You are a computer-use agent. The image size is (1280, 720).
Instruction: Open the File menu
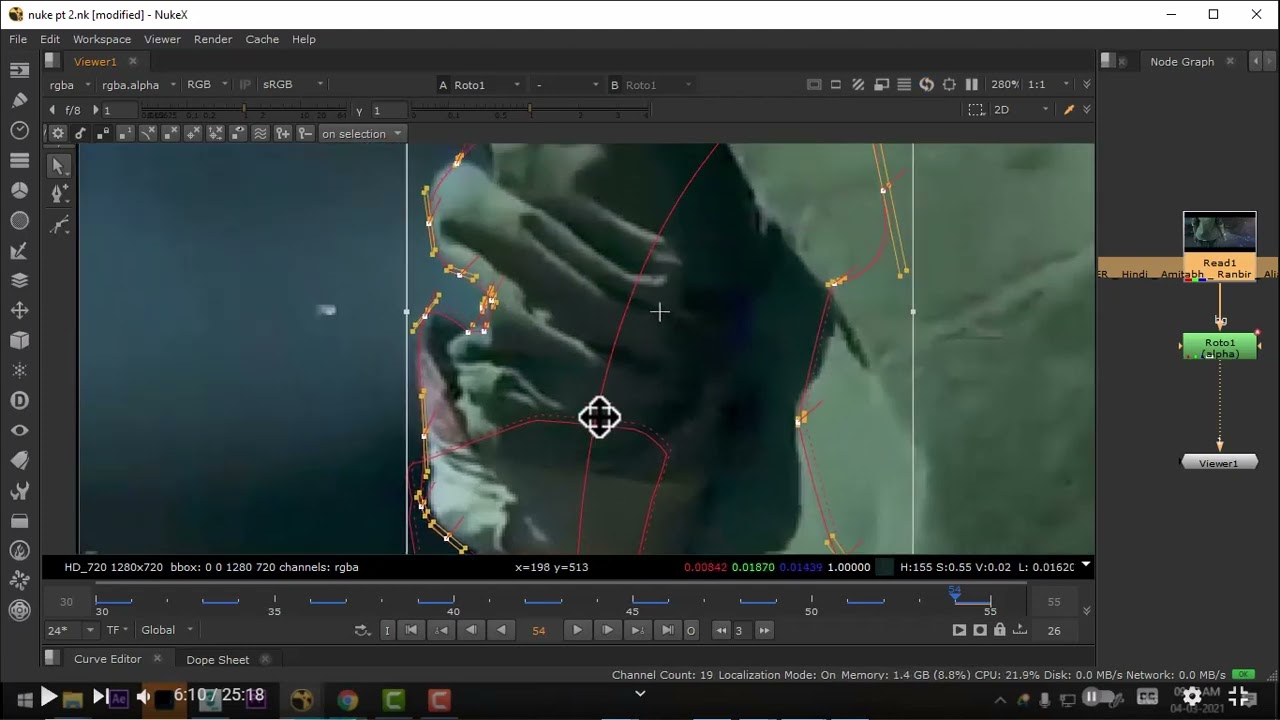point(18,39)
